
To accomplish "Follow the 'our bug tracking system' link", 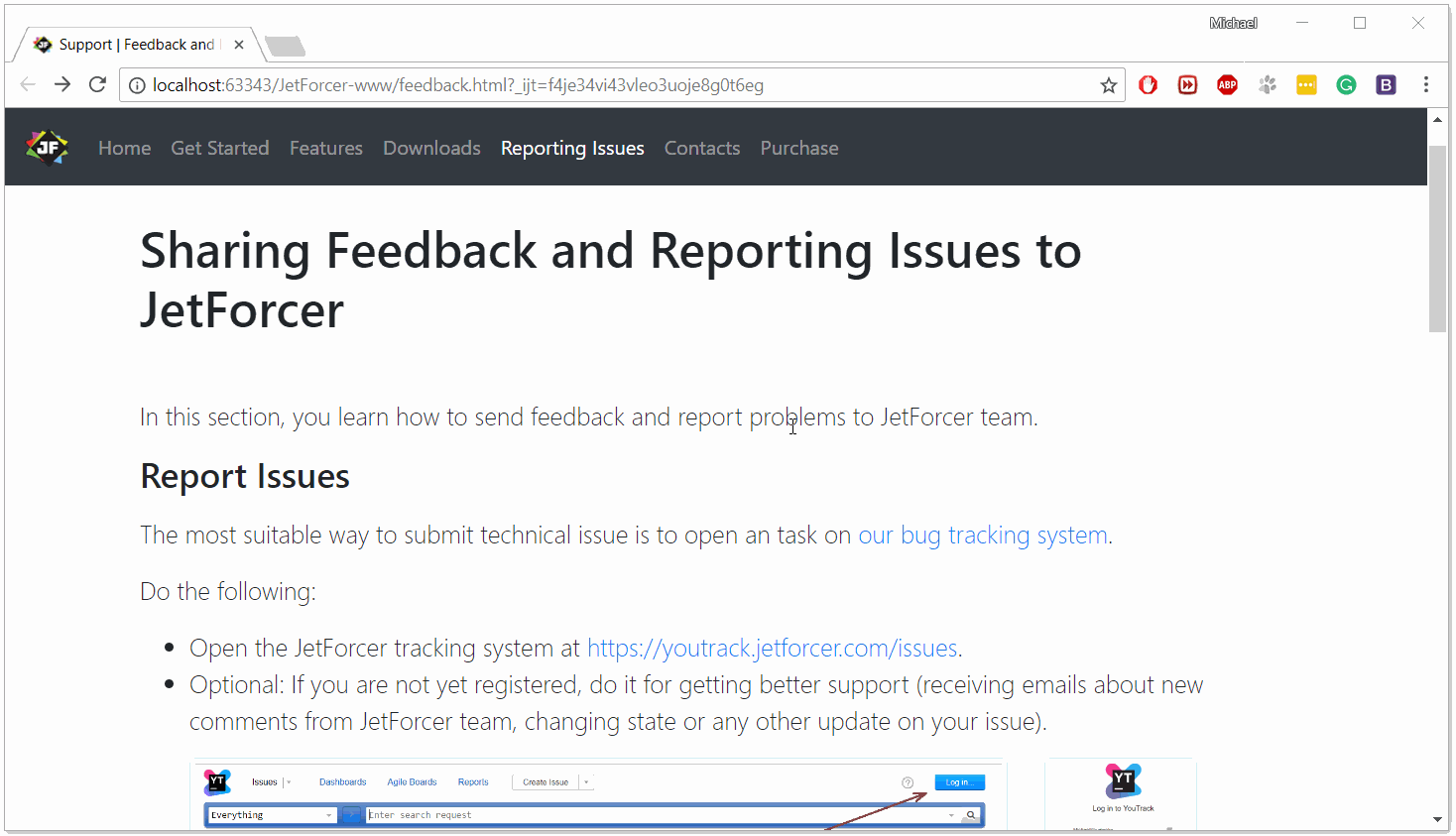I will point(983,536).
